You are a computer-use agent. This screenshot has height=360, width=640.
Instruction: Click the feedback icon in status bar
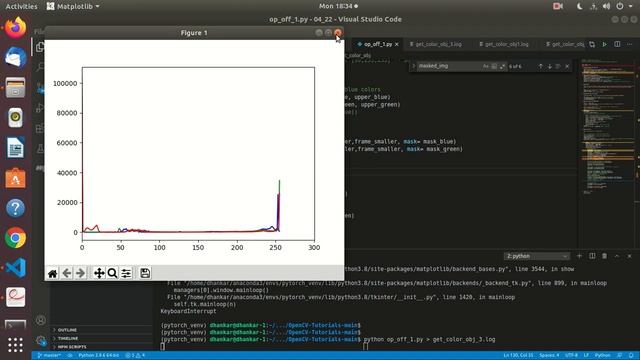pyautogui.click(x=620, y=356)
